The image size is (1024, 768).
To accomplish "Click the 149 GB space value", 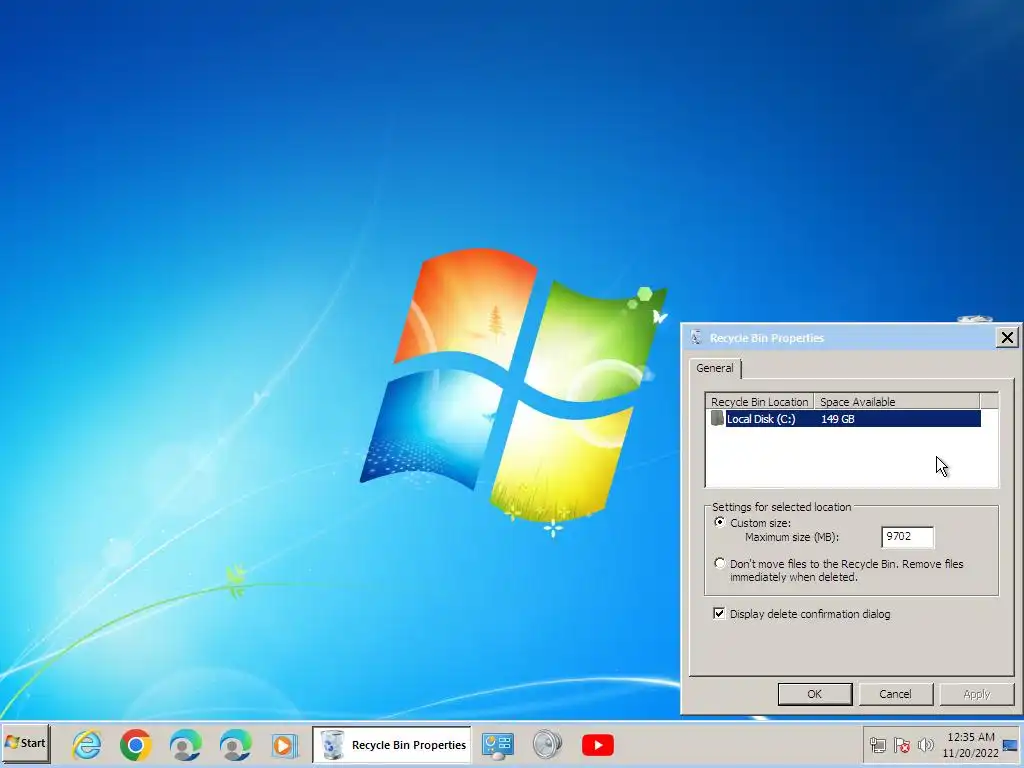I will point(838,419).
